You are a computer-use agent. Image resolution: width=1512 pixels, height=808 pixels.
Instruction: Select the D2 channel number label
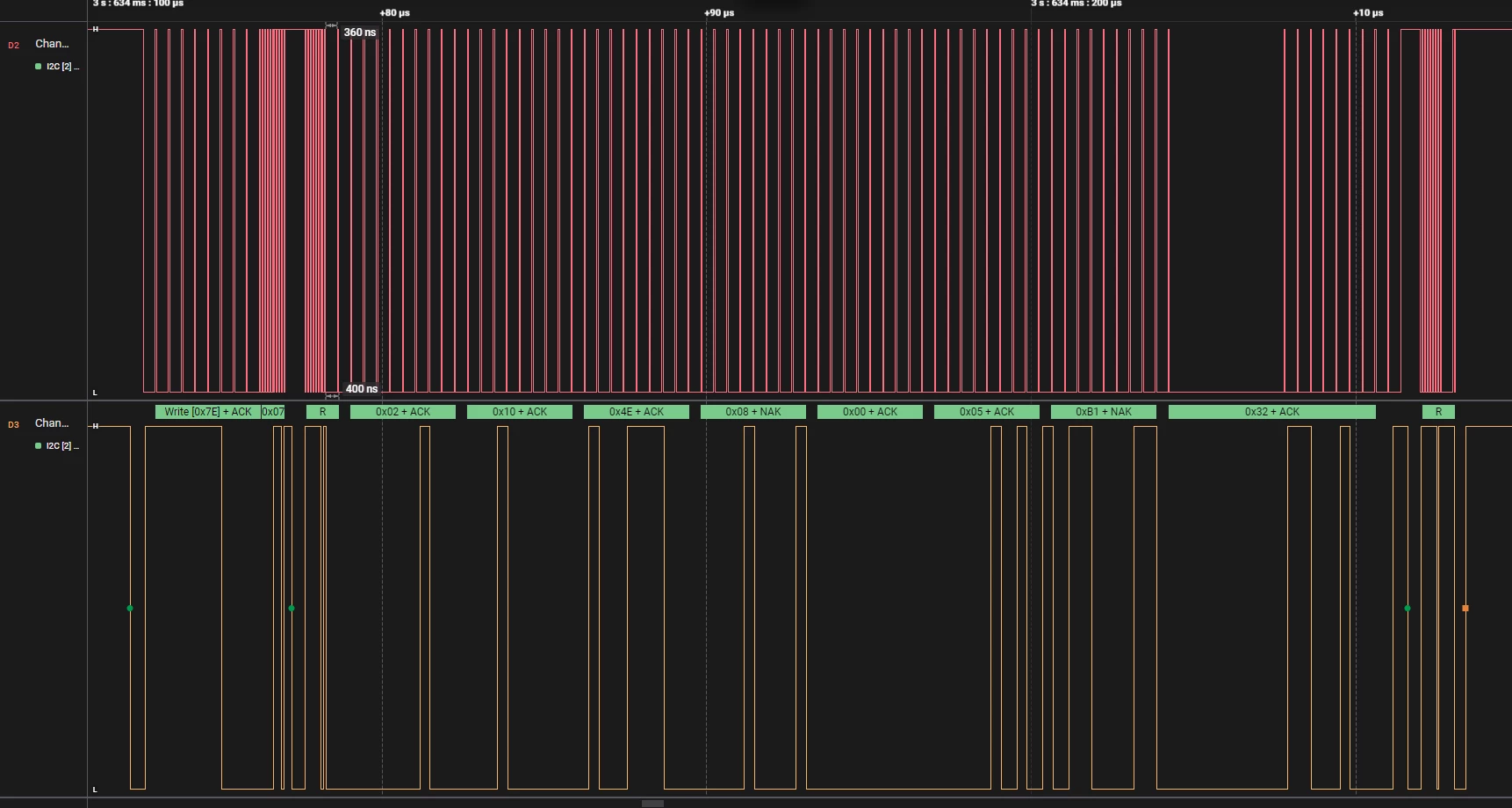[x=13, y=45]
